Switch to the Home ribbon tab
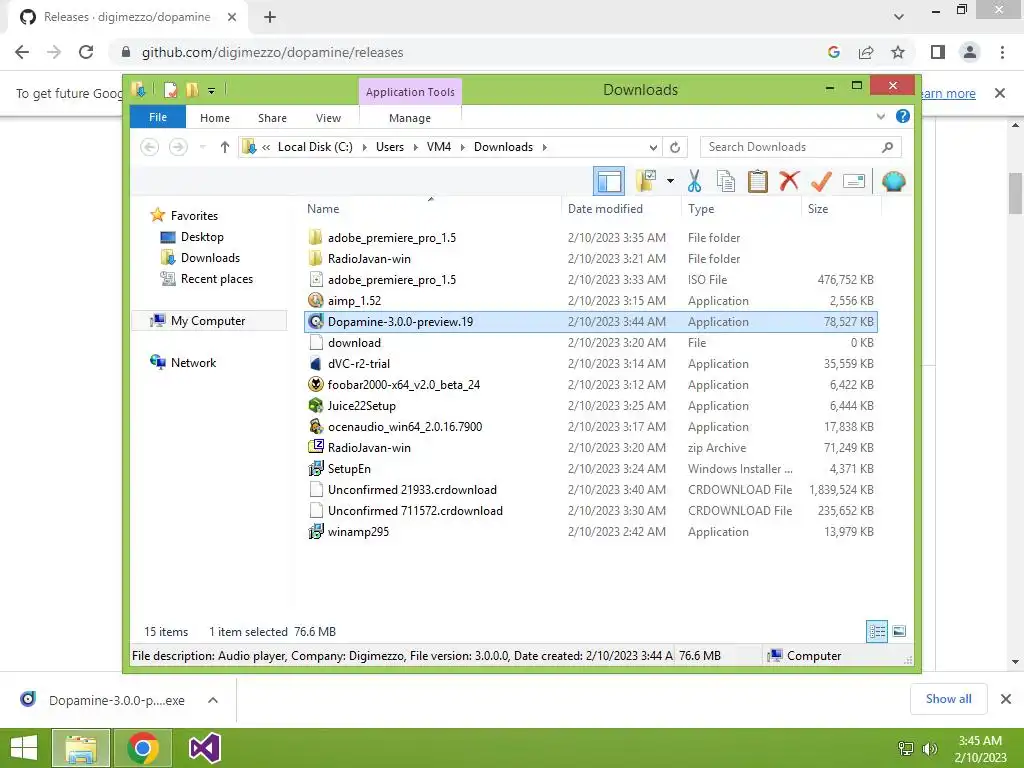This screenshot has height=768, width=1024. (x=215, y=118)
